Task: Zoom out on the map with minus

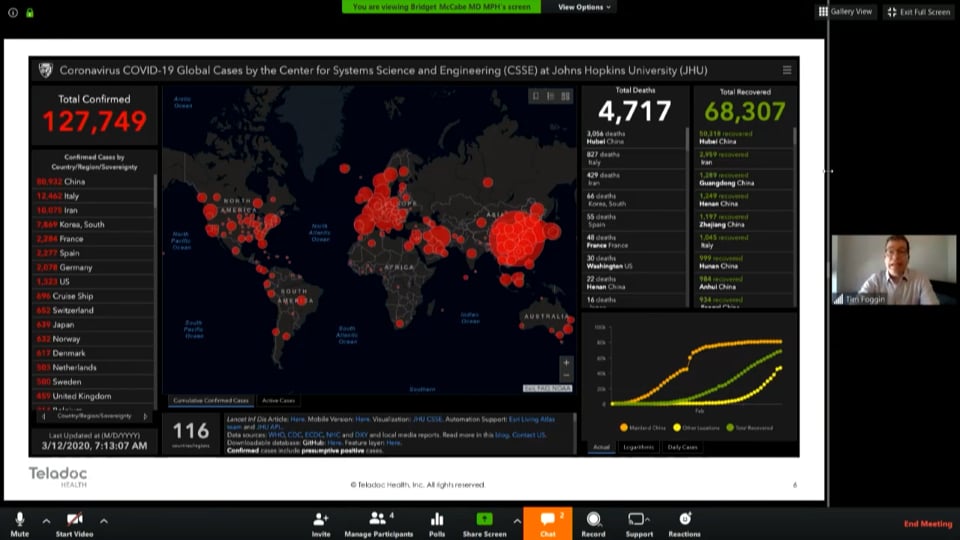Action: pyautogui.click(x=566, y=375)
